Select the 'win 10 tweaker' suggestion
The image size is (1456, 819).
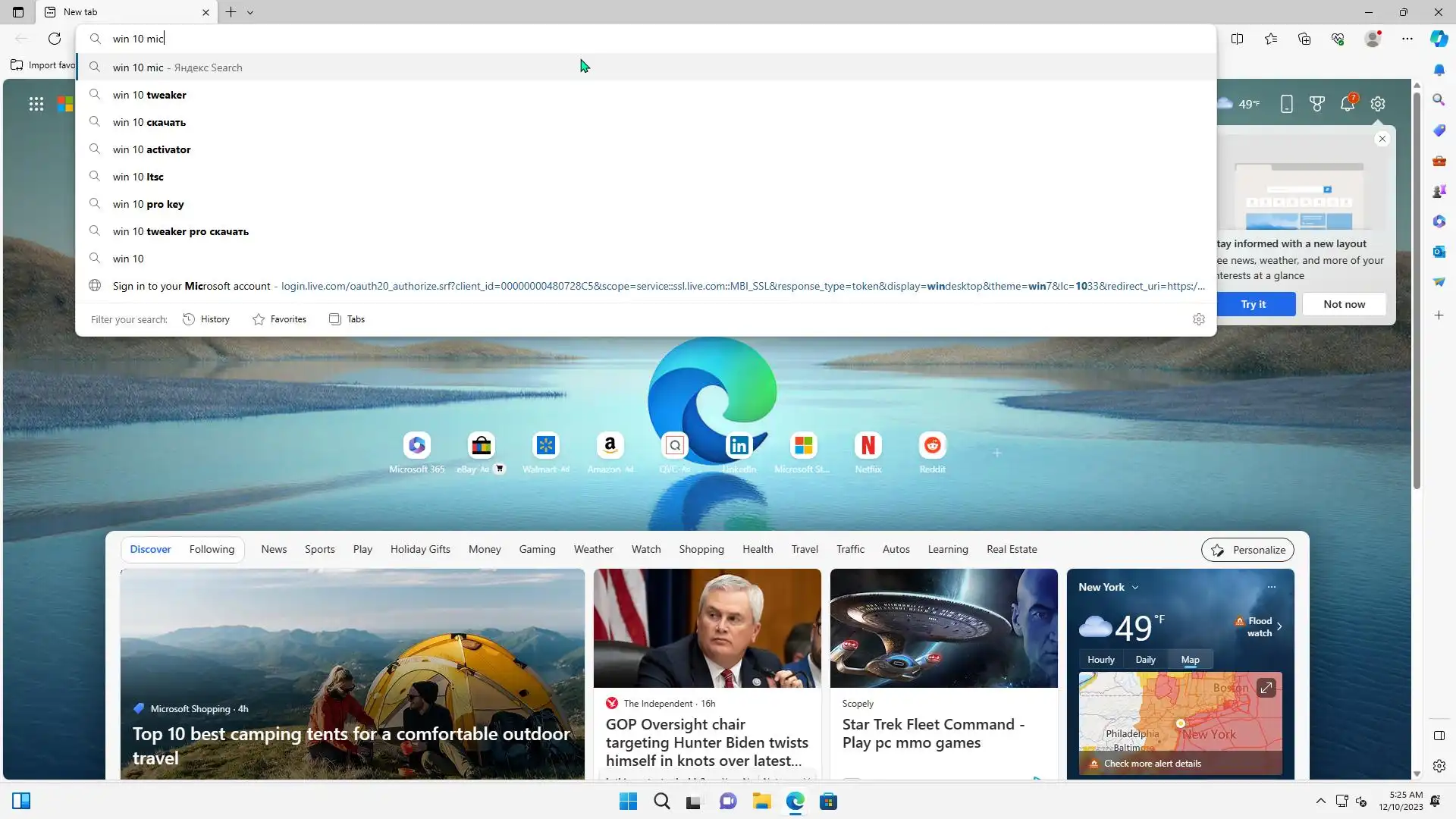pyautogui.click(x=149, y=95)
